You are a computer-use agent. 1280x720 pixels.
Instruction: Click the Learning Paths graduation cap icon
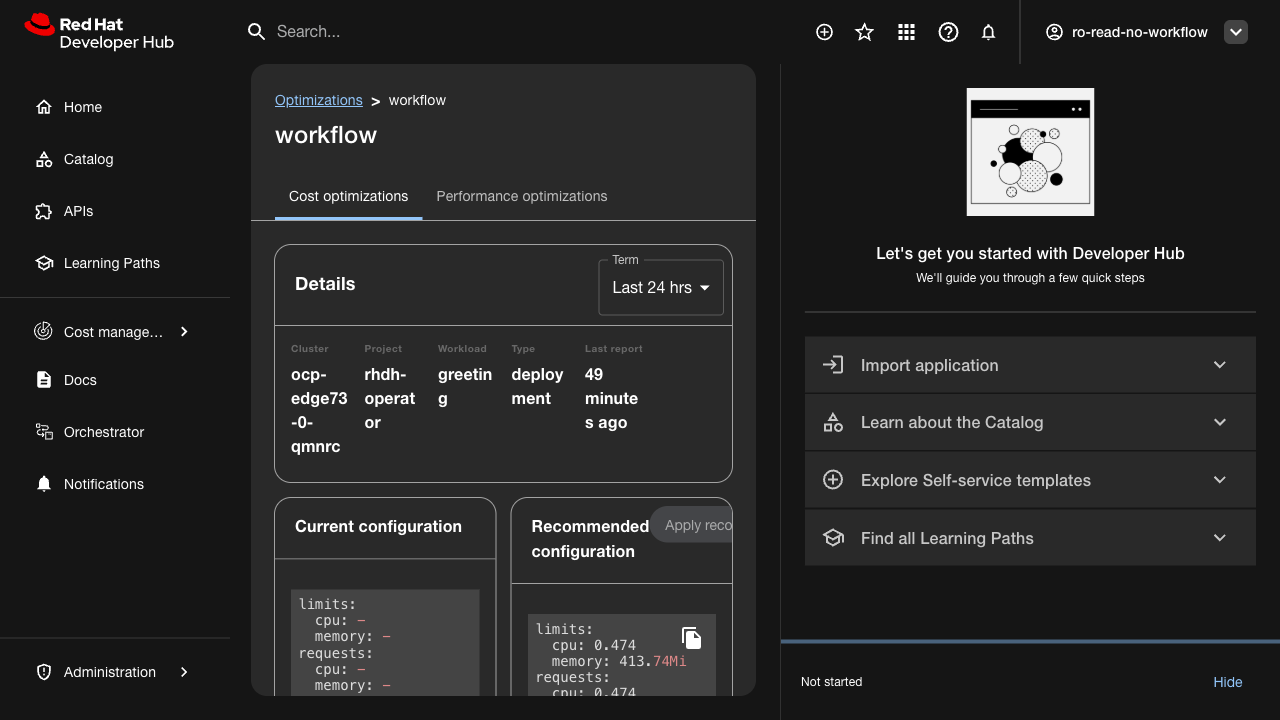point(44,263)
